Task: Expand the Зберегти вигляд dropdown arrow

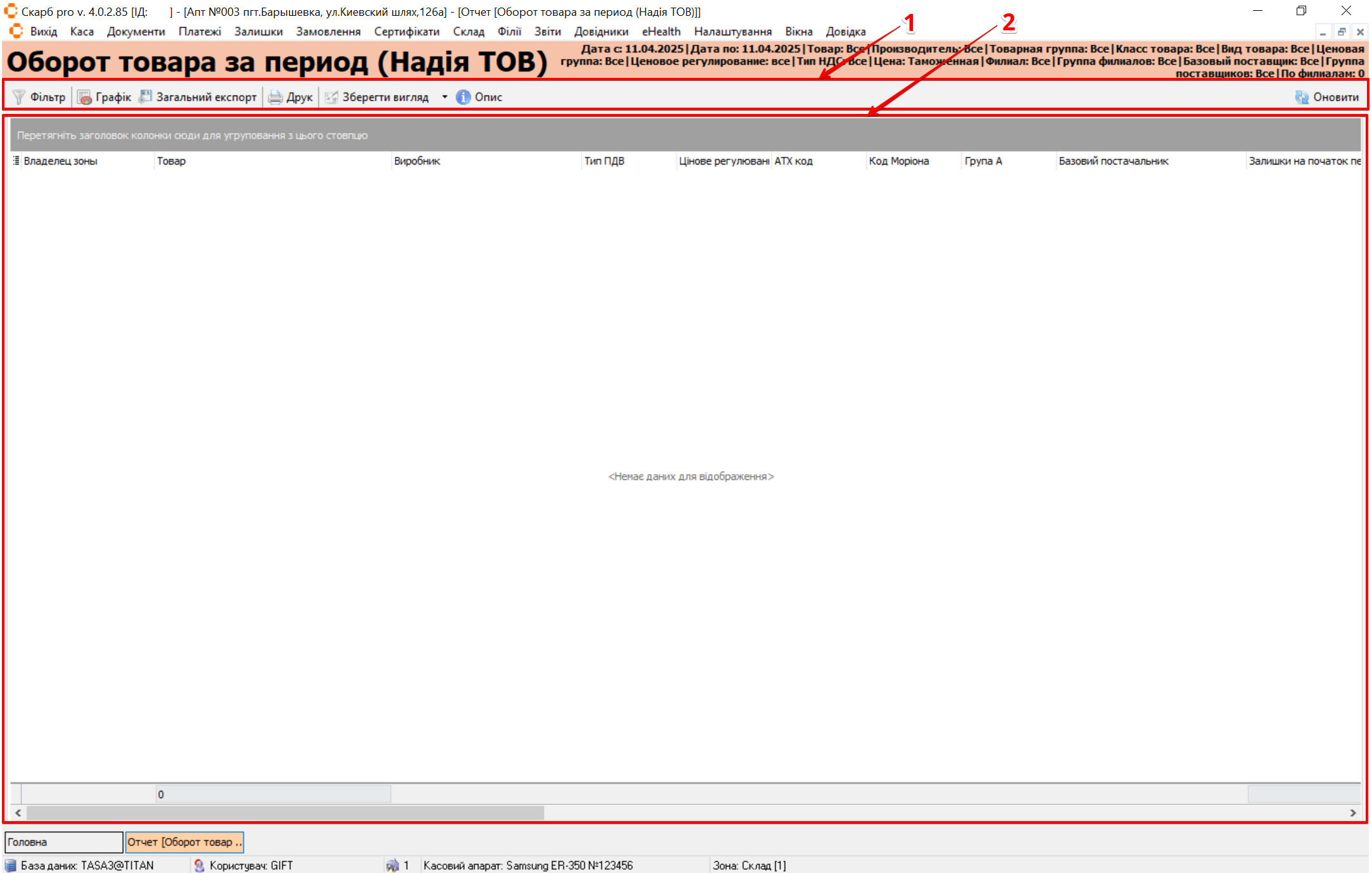Action: (444, 97)
